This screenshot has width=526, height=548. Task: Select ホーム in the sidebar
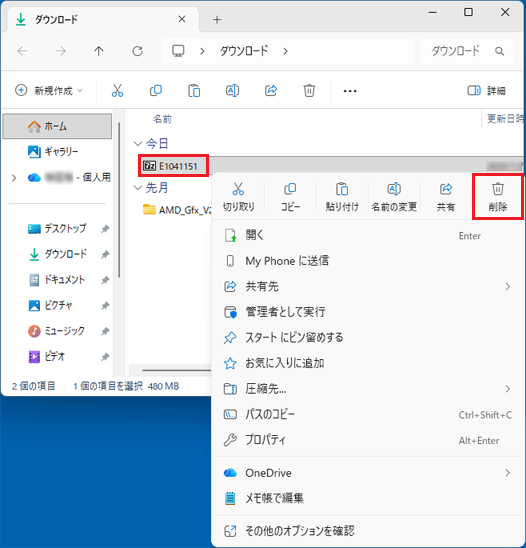coord(57,126)
